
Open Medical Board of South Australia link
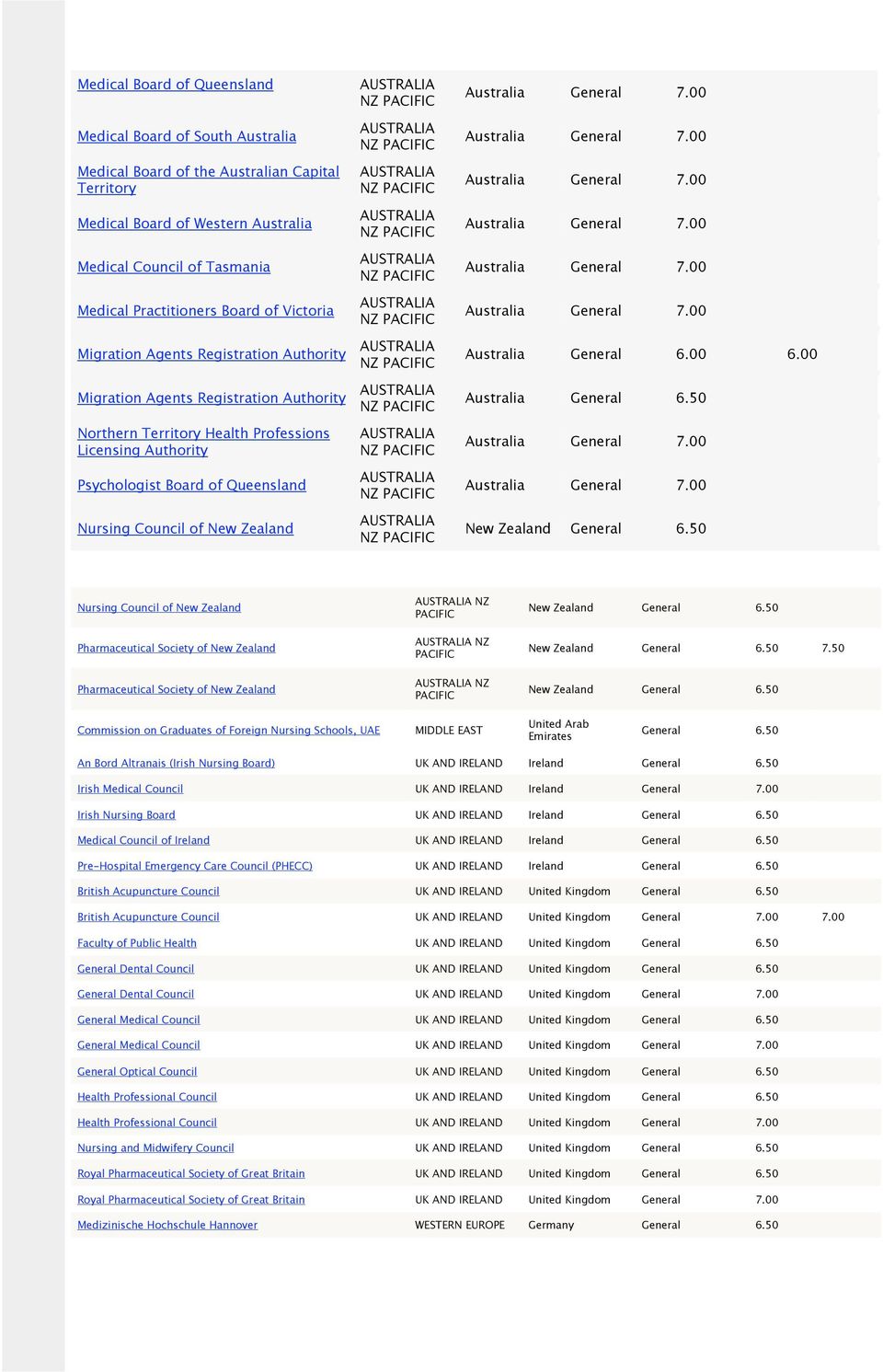[187, 136]
